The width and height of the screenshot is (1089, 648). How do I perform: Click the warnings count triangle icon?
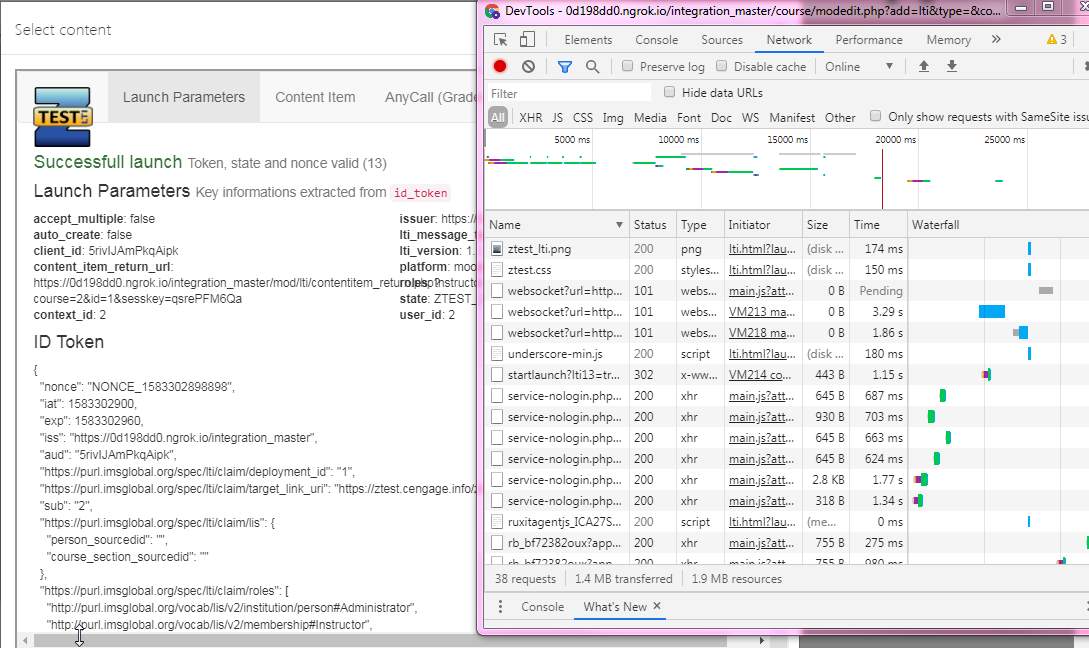click(1051, 40)
